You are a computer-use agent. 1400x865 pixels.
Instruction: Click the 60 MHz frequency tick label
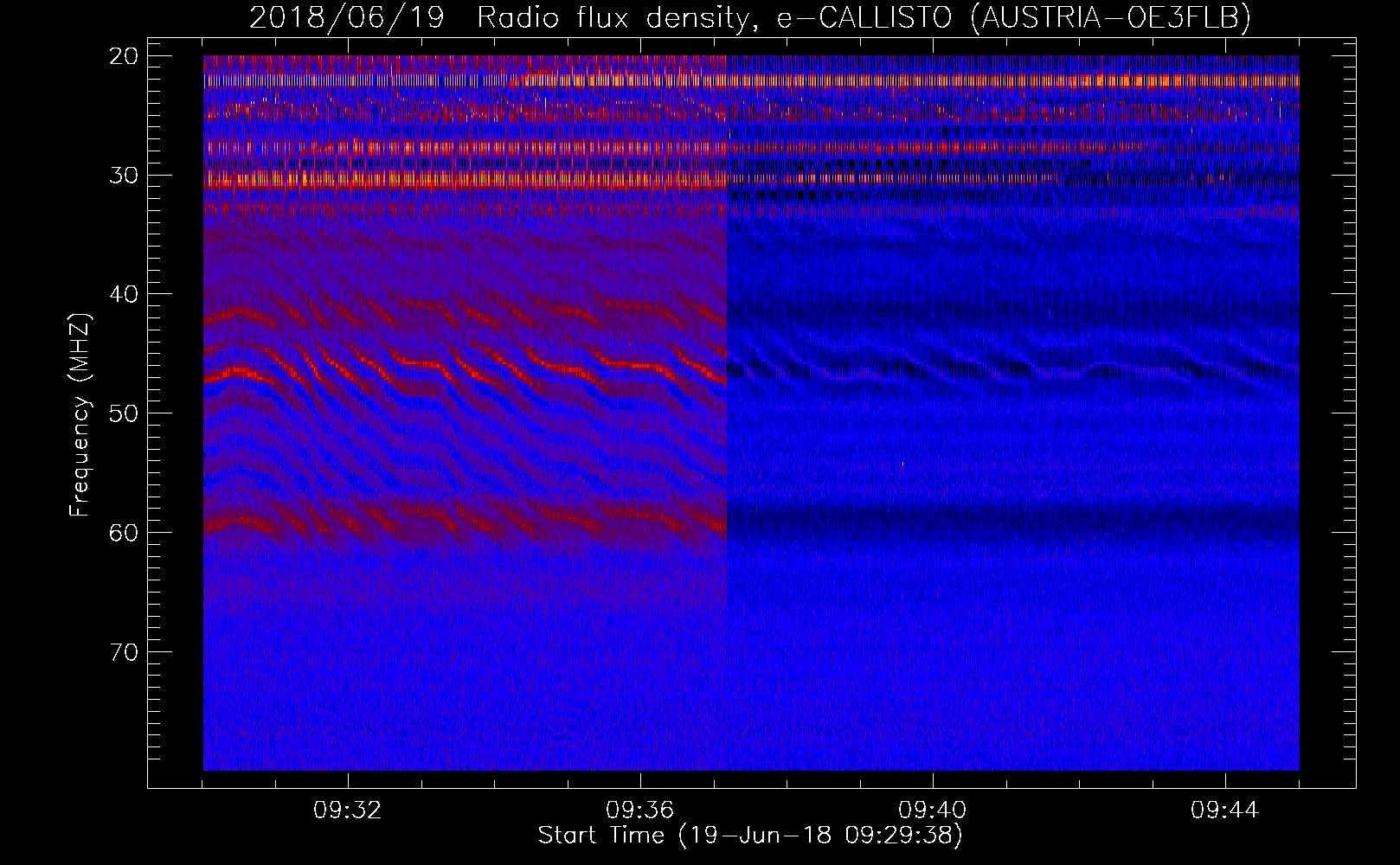point(124,532)
